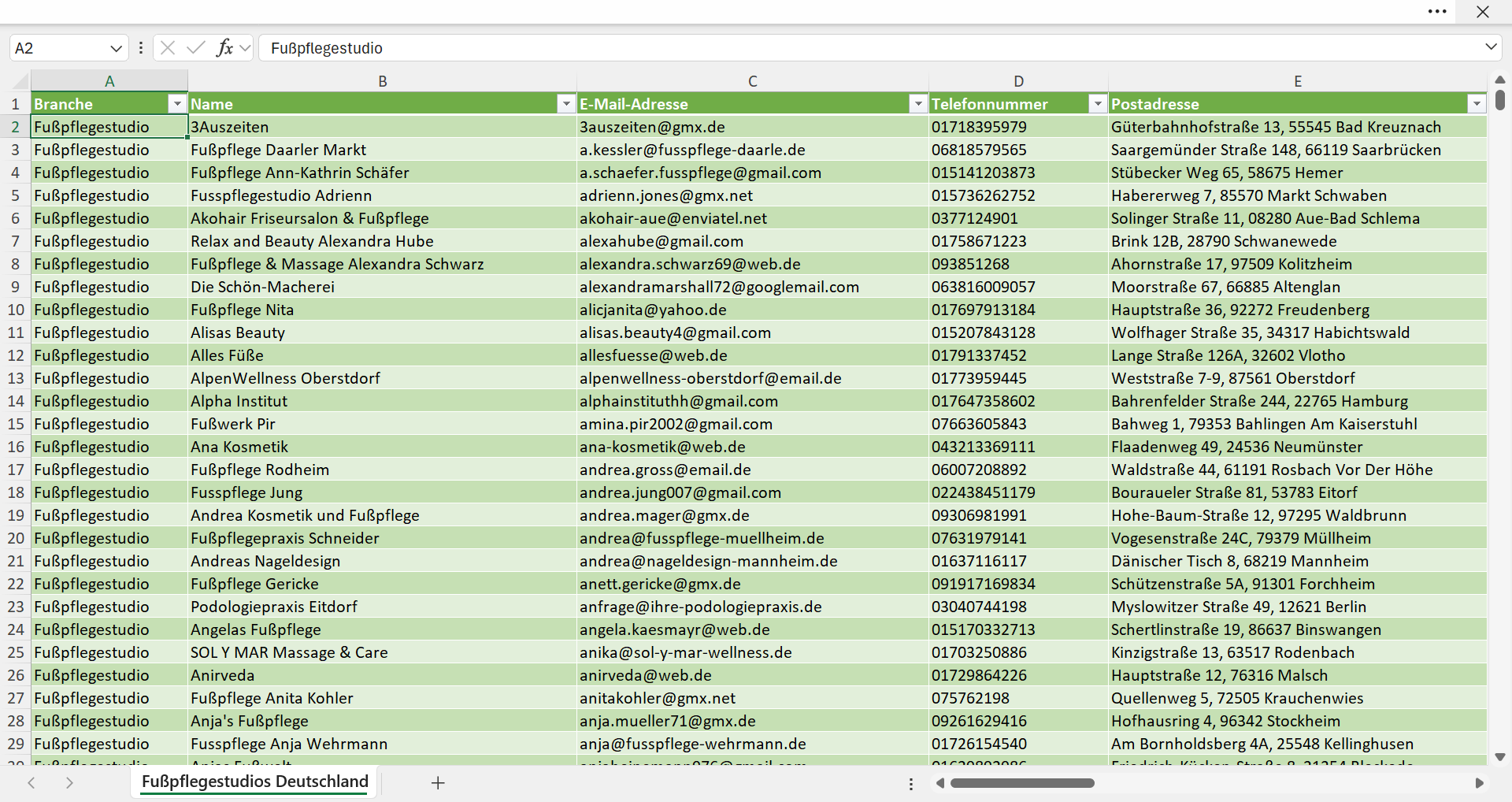1512x802 pixels.
Task: Click the name box options dots
Action: tap(141, 48)
